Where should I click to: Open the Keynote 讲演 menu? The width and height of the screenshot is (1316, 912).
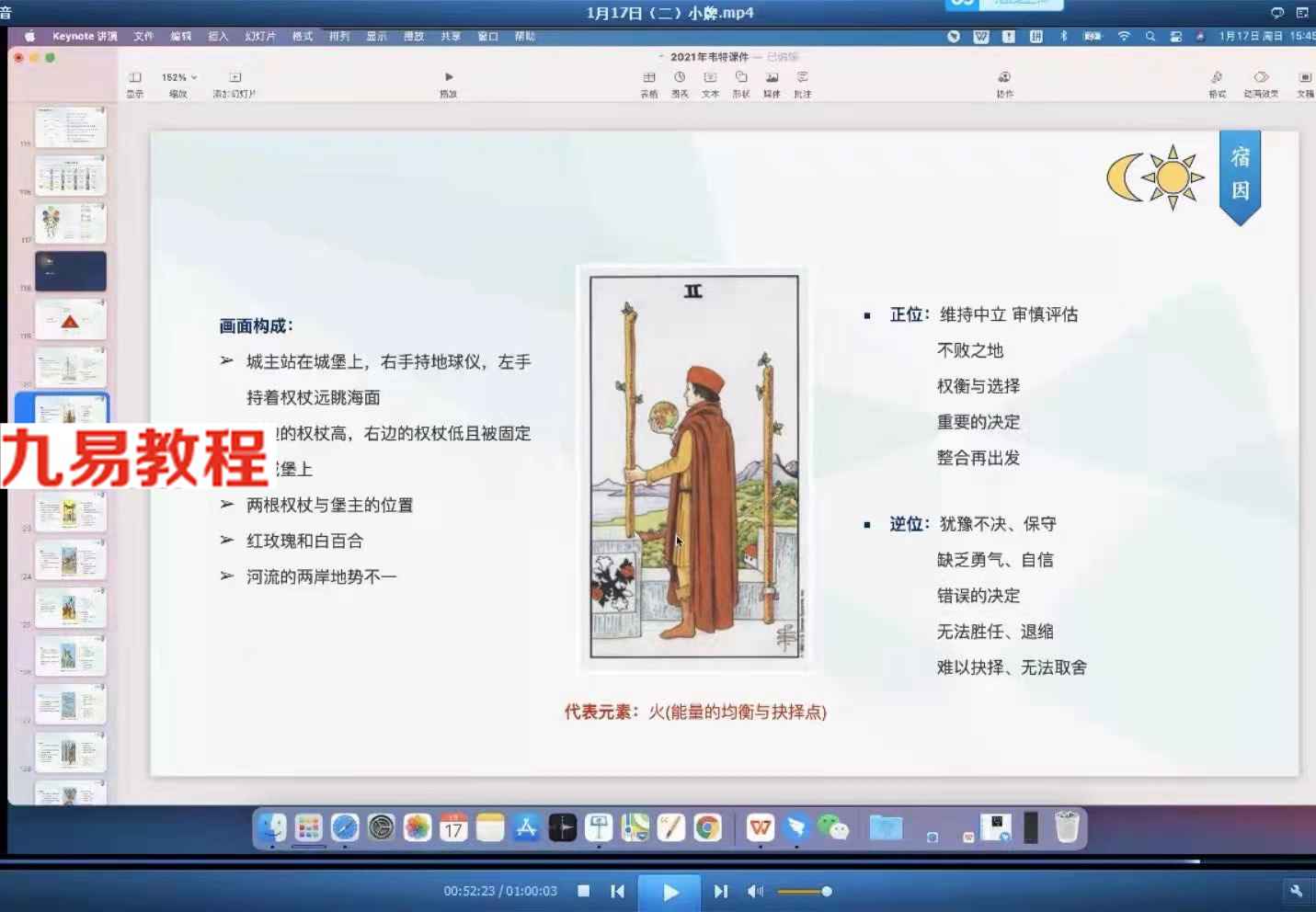point(85,37)
